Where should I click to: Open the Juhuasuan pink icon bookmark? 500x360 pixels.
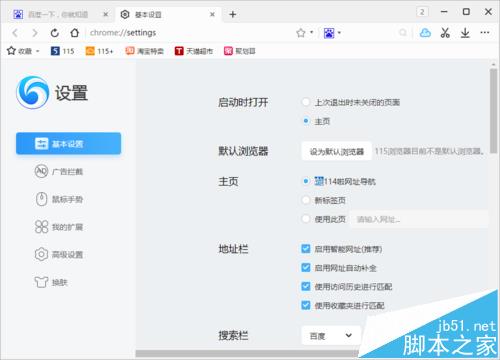click(x=240, y=51)
